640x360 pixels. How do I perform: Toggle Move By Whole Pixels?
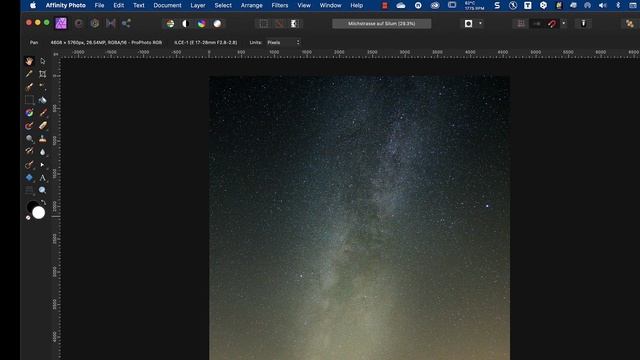(x=536, y=24)
